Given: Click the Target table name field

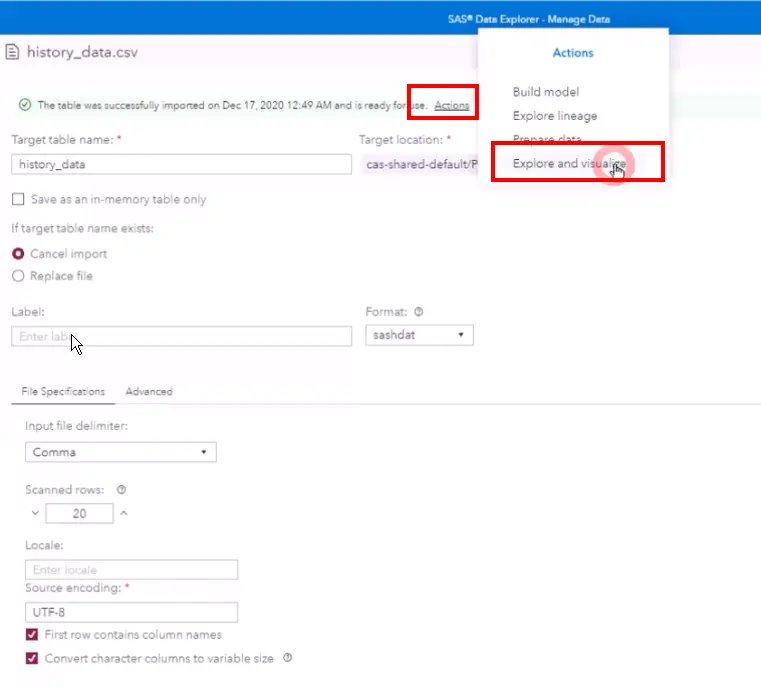Looking at the screenshot, I should (x=180, y=165).
